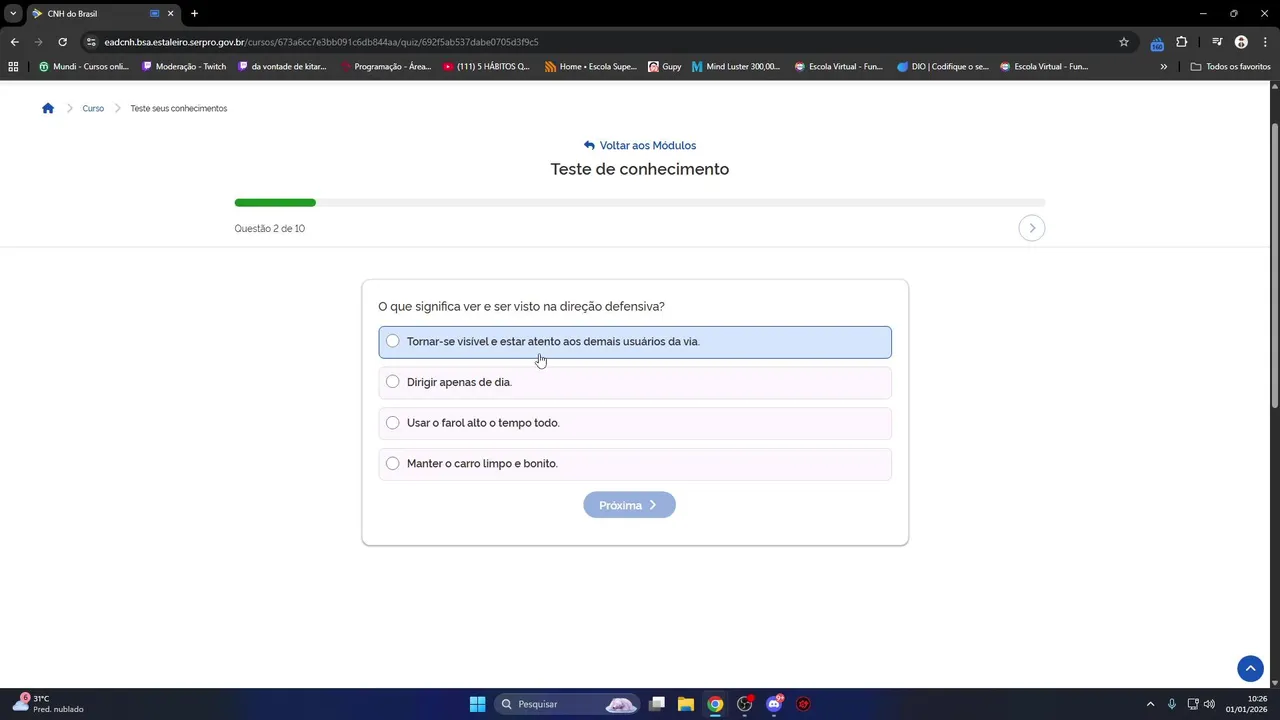
Task: Go to next question via circled arrow
Action: coord(1032,228)
